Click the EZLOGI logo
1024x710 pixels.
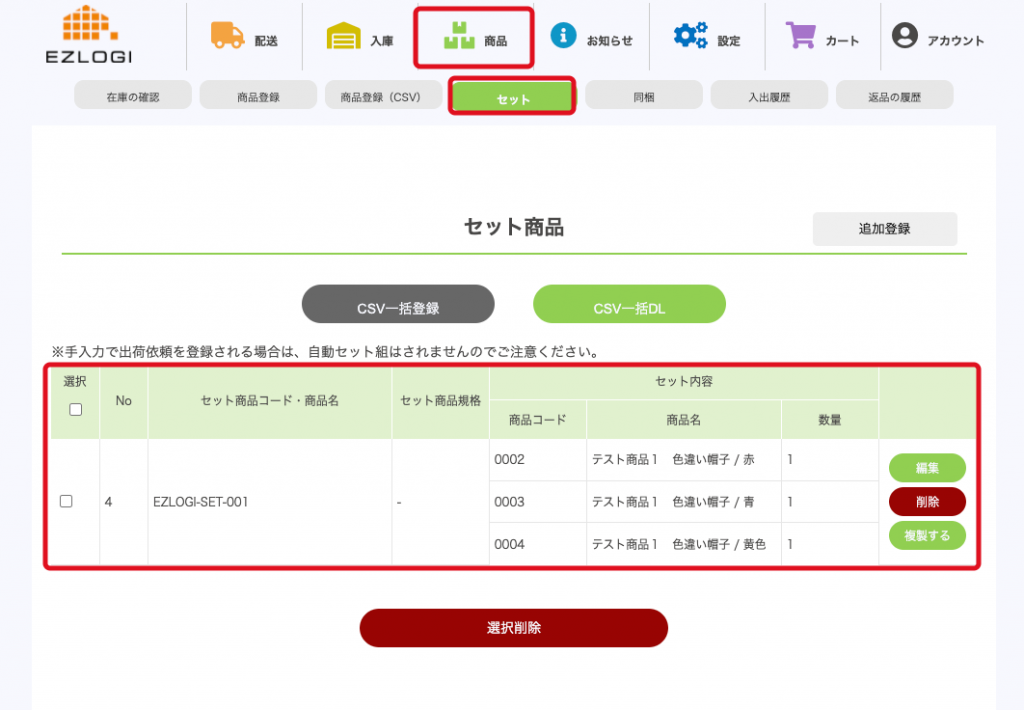coord(89,36)
